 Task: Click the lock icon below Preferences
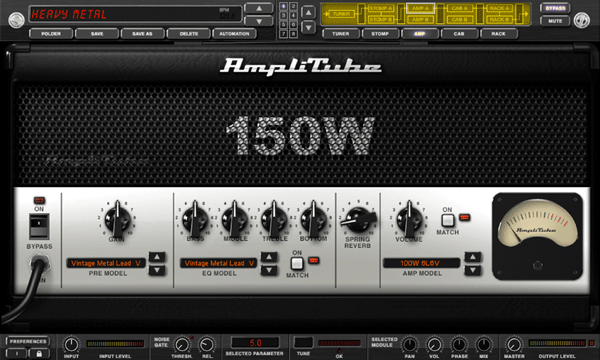(x=39, y=353)
